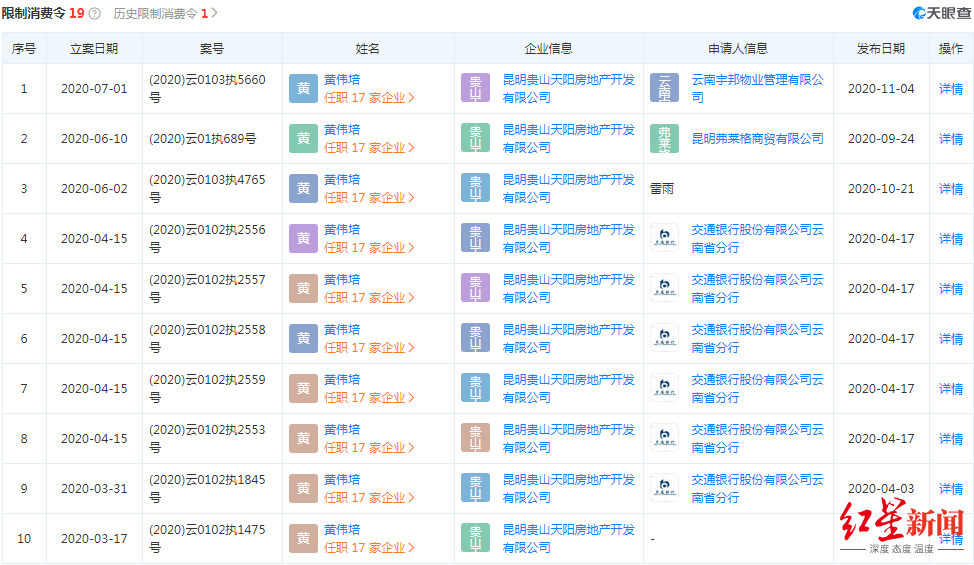
Task: Open 黄伟培 name link in row 5
Action: click(342, 279)
